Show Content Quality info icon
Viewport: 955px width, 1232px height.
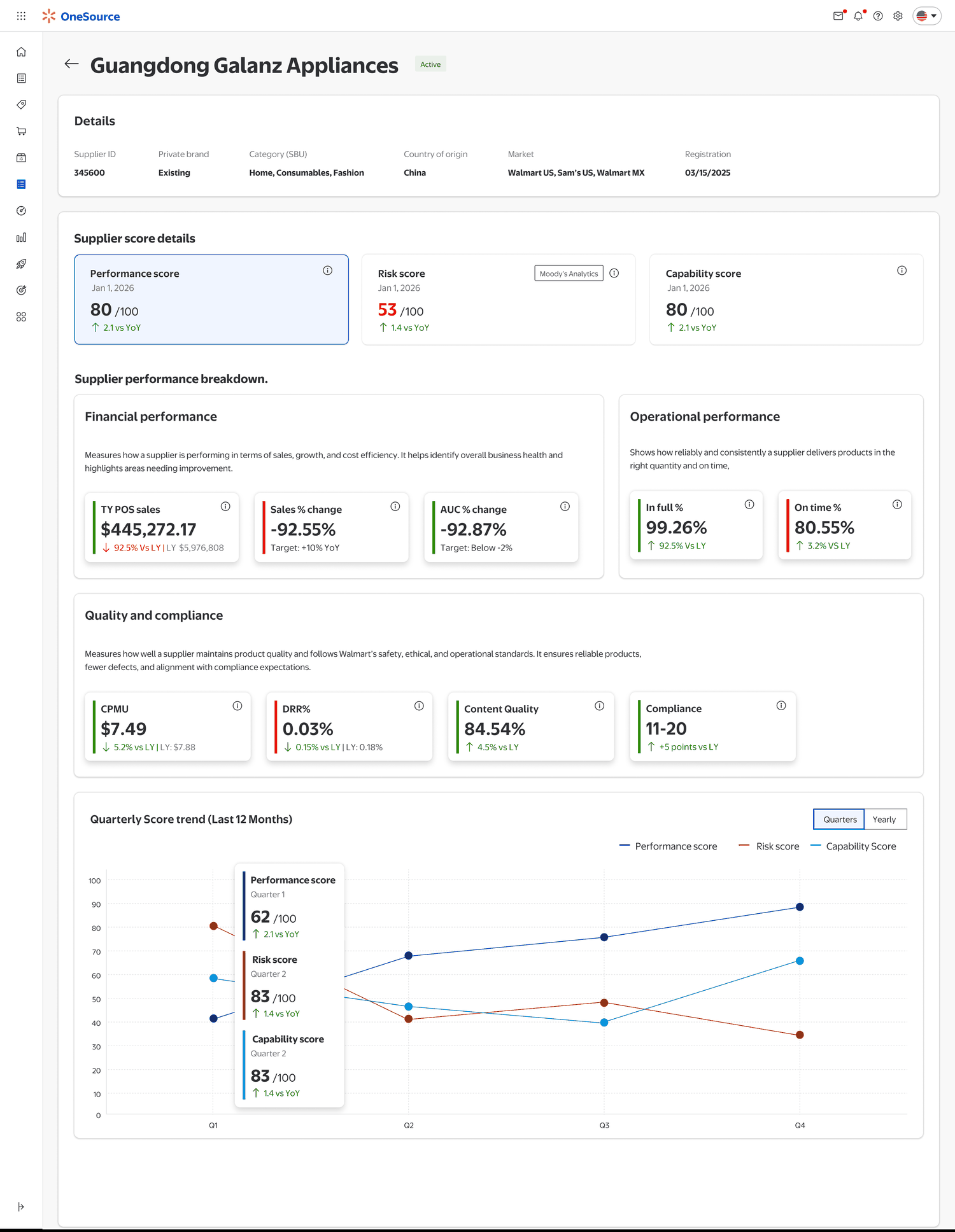(600, 706)
